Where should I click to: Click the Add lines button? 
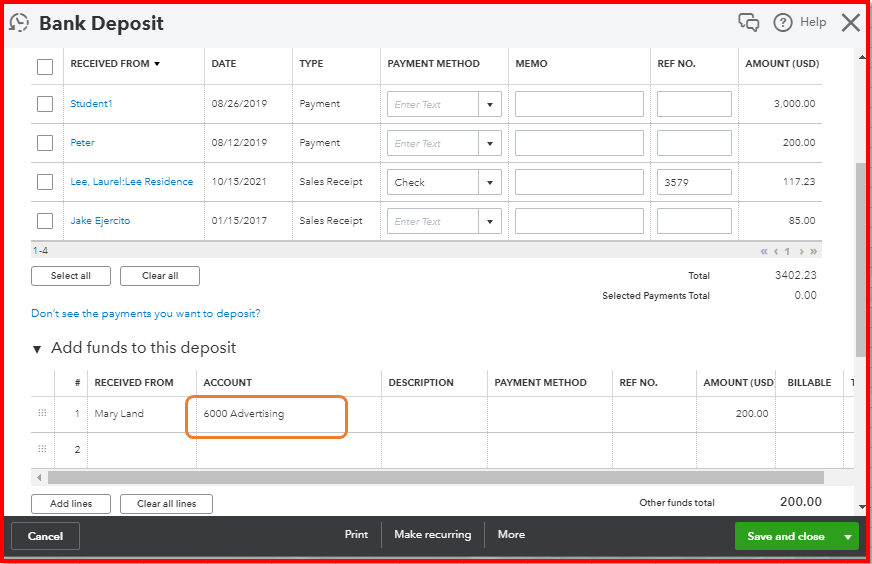click(71, 504)
